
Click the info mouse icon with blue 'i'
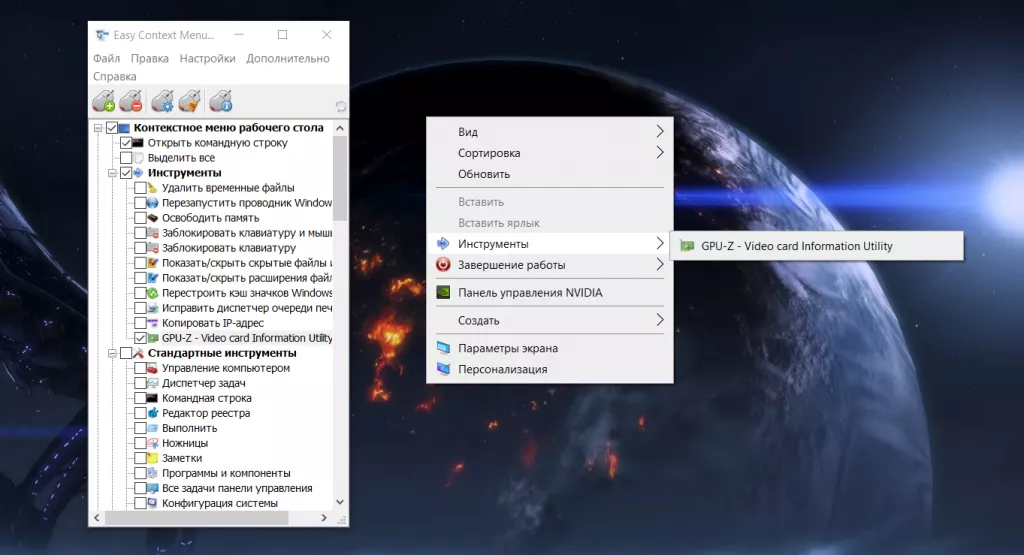click(221, 101)
